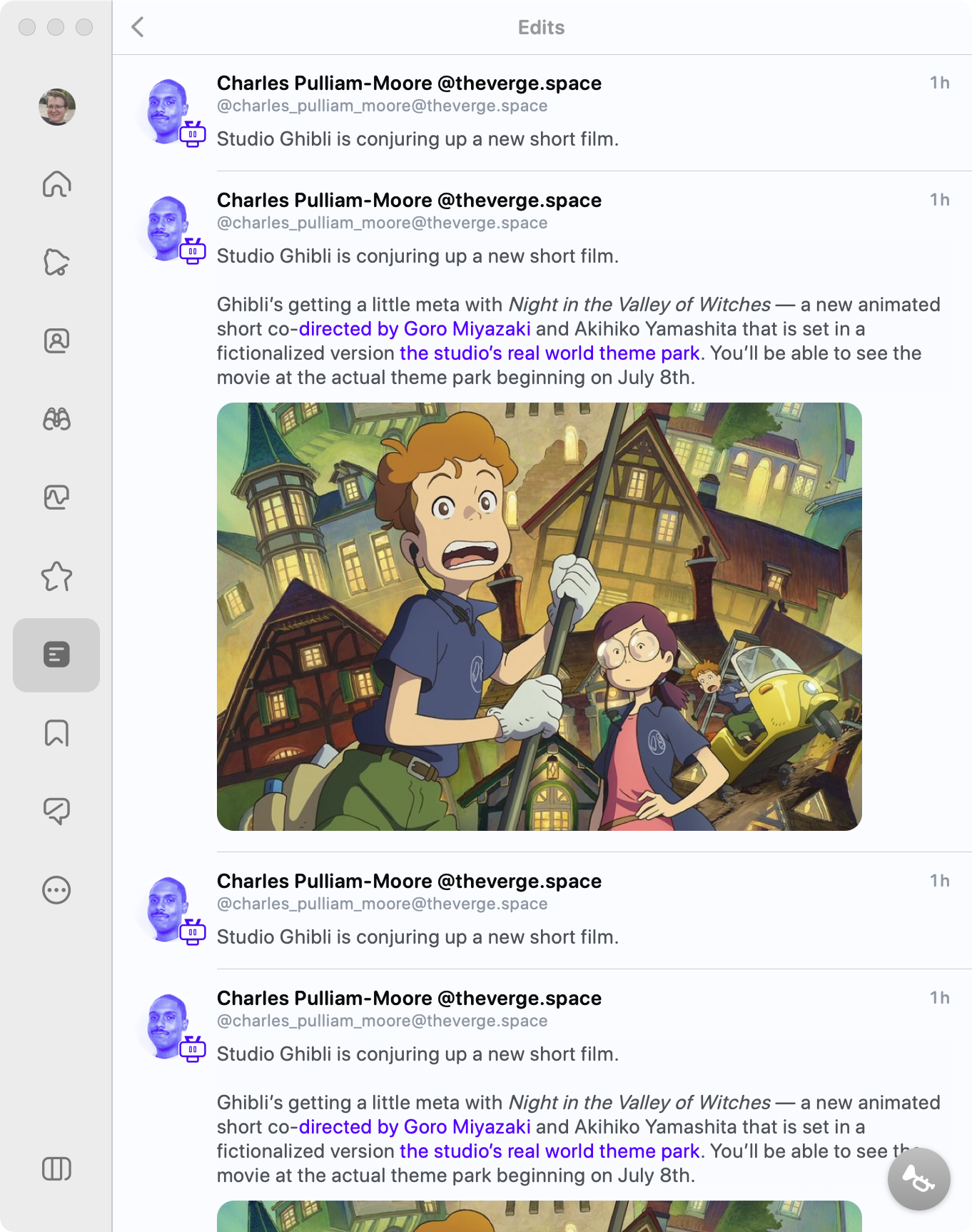Open the first Charles Pulliam-Moore edit entry

[x=542, y=112]
